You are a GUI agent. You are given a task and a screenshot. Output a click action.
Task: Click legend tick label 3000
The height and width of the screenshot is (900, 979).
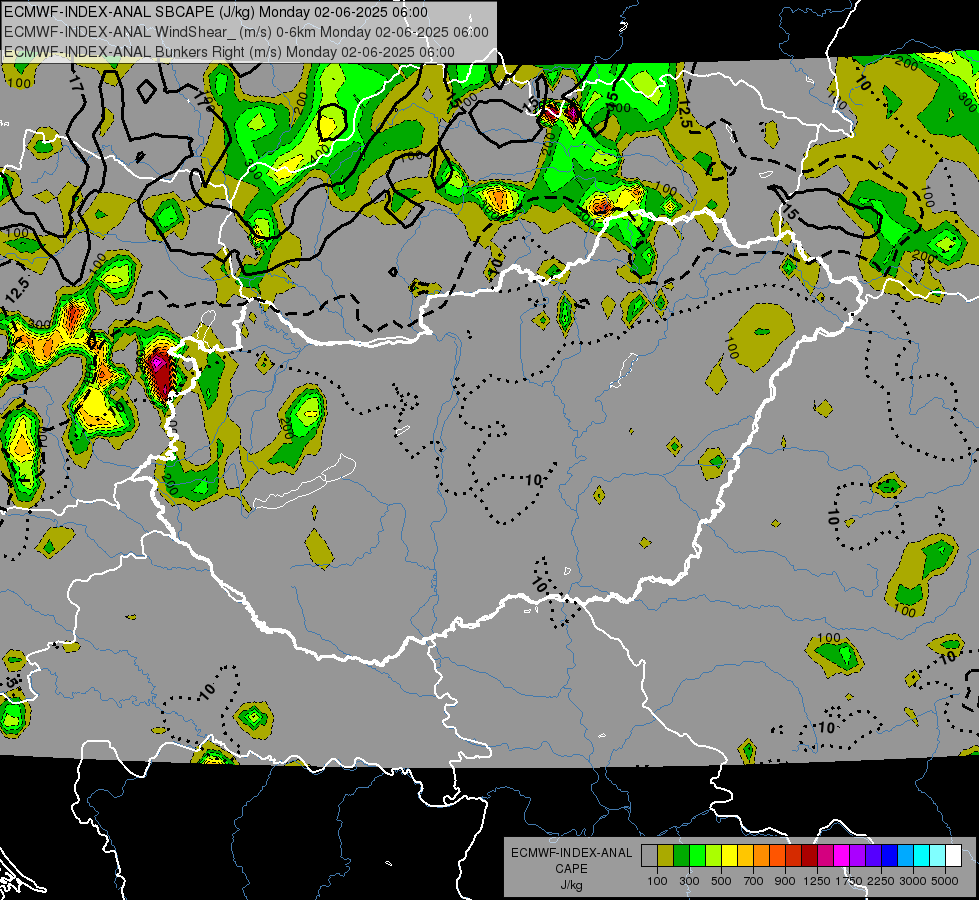pos(913,881)
